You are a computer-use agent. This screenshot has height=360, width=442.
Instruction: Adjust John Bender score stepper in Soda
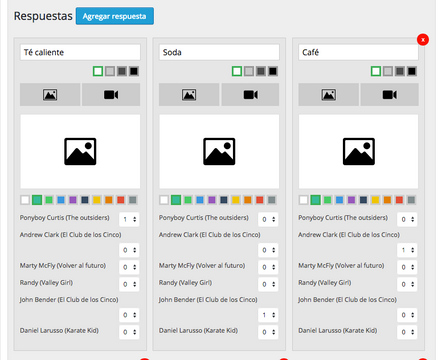[268, 315]
